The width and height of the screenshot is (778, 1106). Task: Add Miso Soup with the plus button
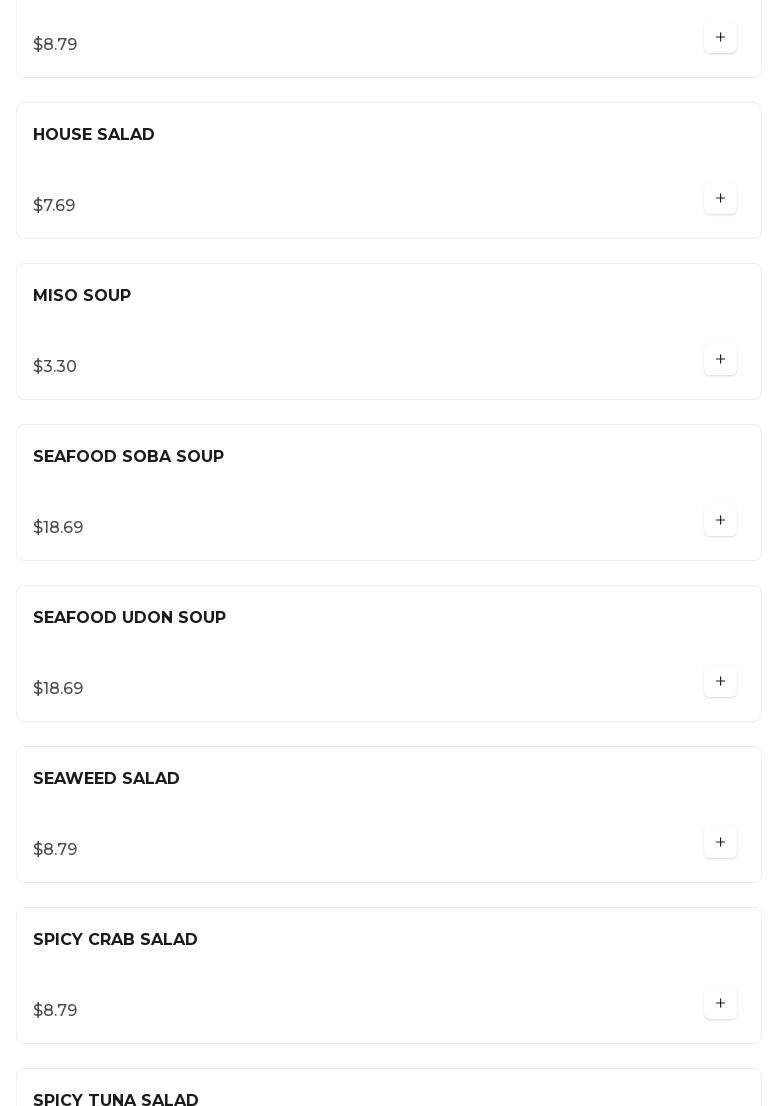720,359
